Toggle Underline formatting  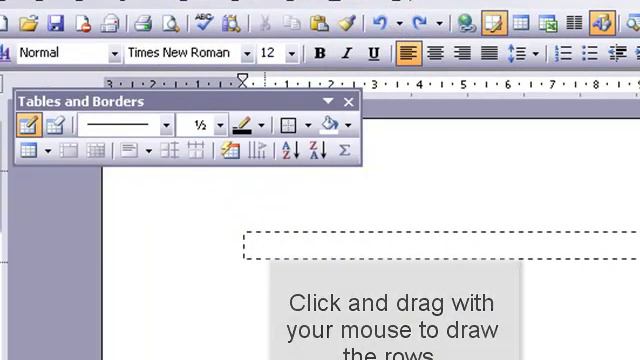click(x=373, y=53)
